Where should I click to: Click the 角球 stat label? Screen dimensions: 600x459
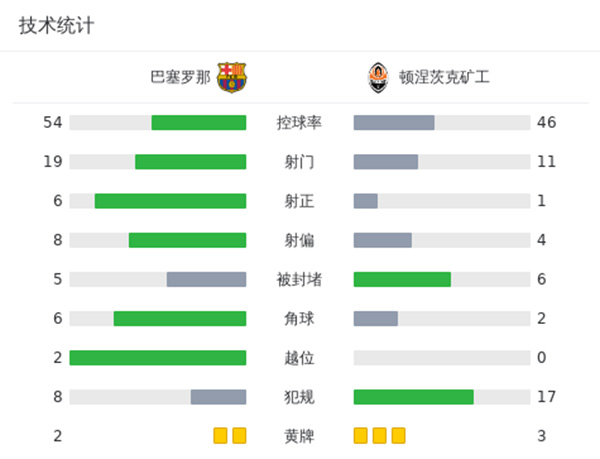tap(299, 319)
